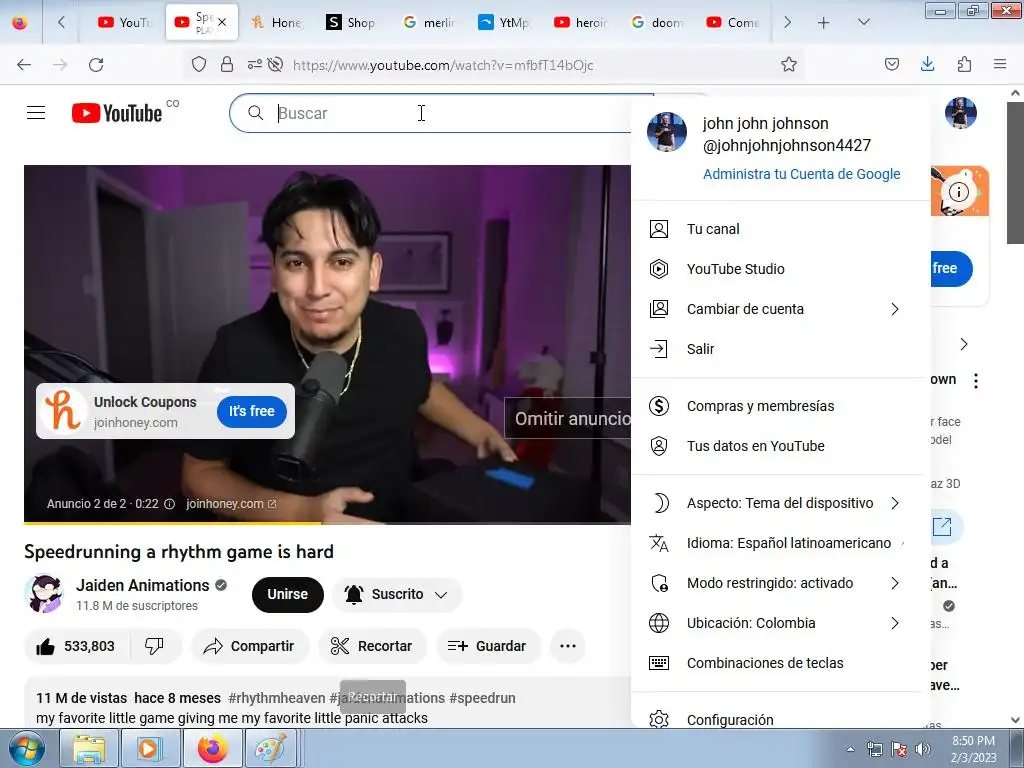Like the video with 533,803 likes
1024x768 pixels.
[76, 646]
